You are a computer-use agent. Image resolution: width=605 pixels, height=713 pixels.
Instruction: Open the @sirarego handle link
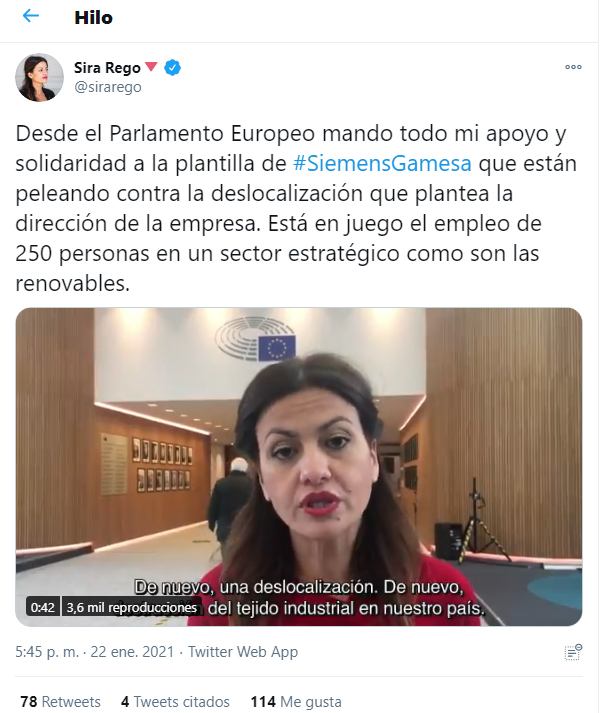click(x=108, y=87)
